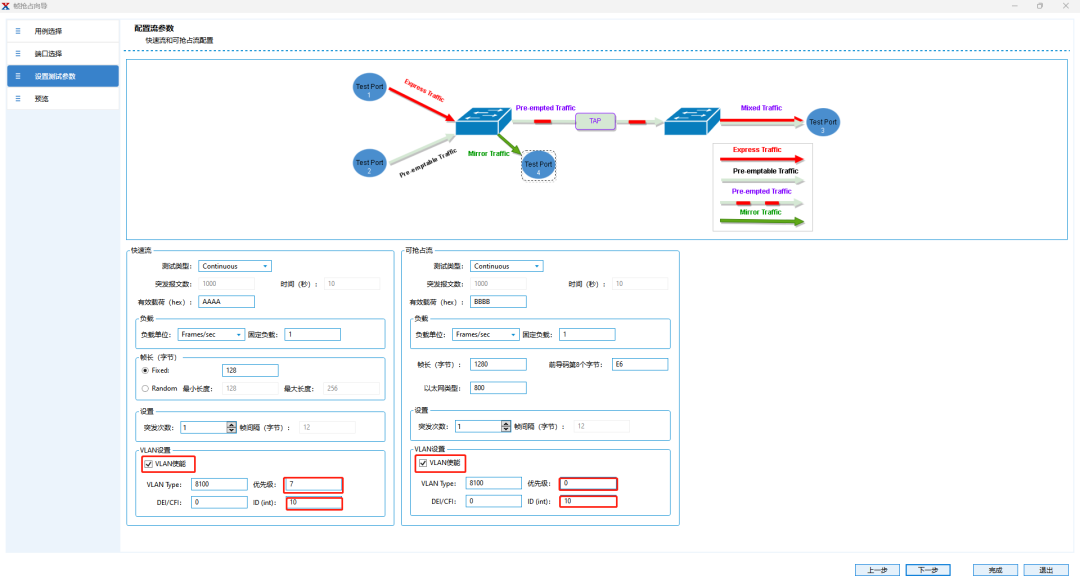Screen dimensions: 1080x581
Task: Click VLAN Type field in 快速流 group
Action: (x=219, y=485)
